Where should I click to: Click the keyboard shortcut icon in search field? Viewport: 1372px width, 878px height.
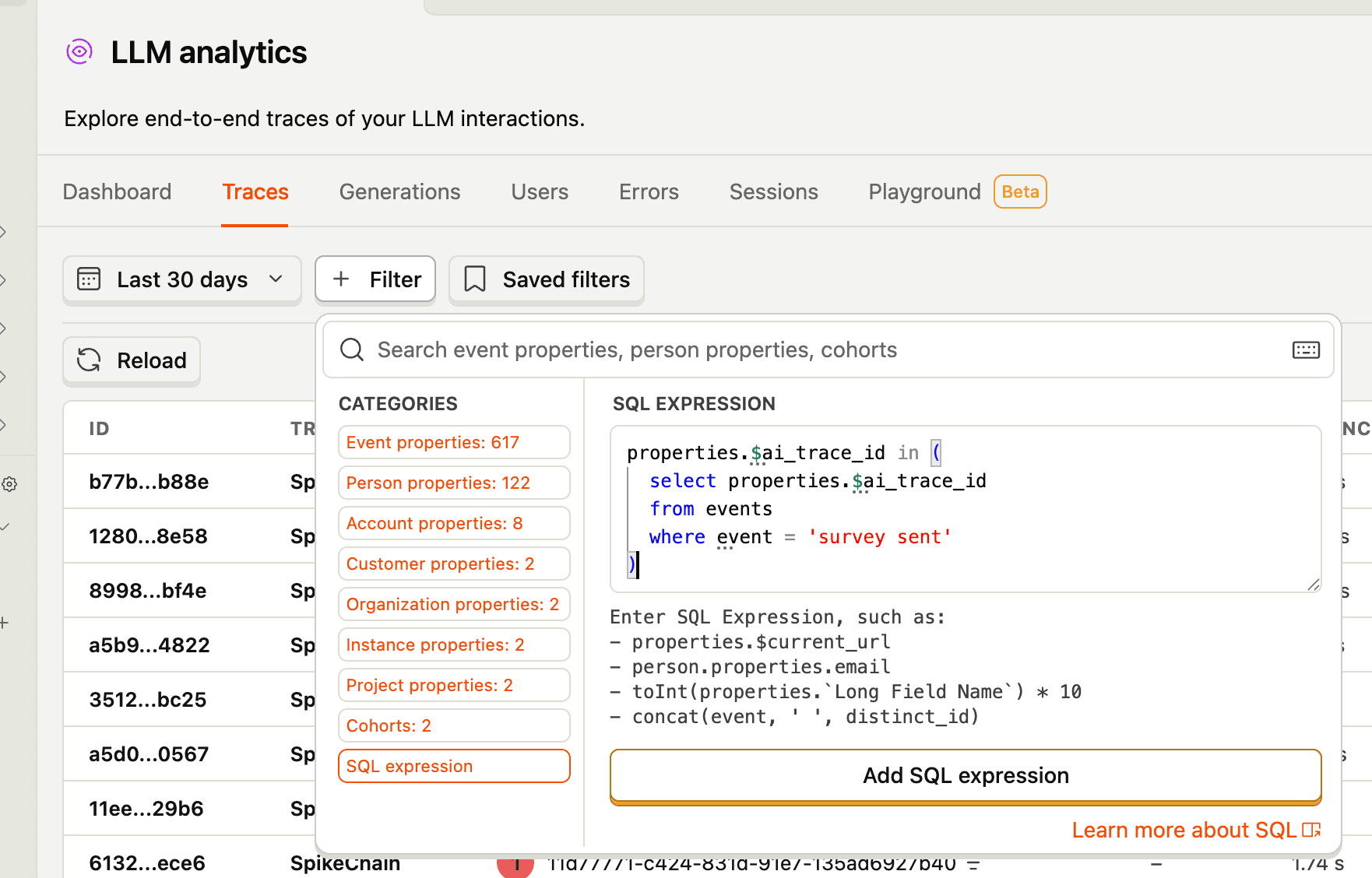point(1306,349)
